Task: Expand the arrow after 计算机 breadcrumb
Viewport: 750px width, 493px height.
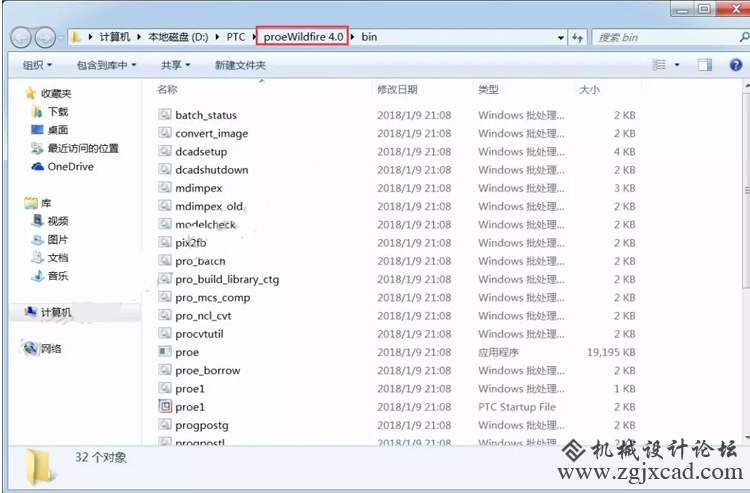Action: (x=139, y=37)
